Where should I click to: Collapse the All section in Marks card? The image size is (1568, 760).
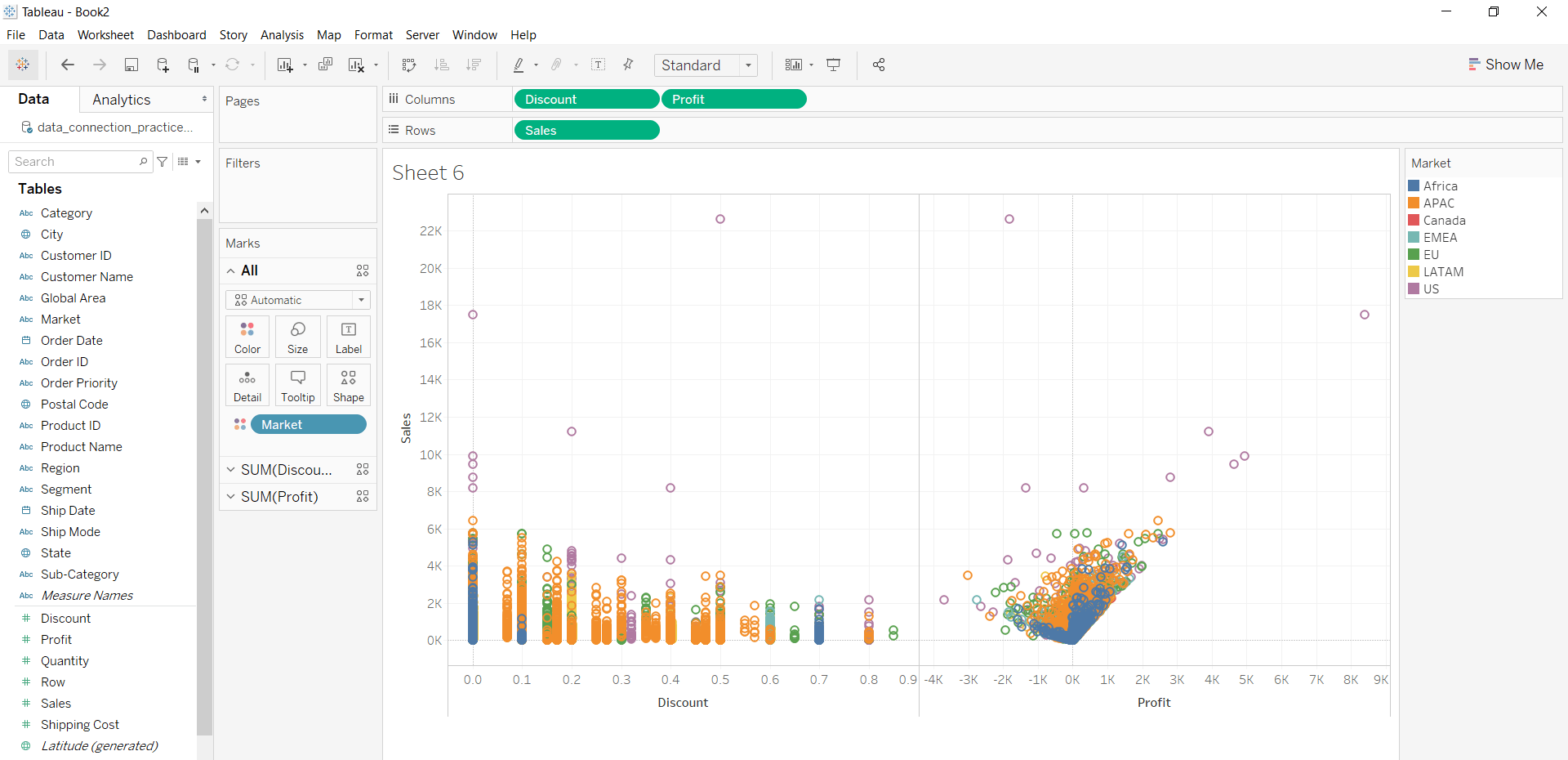tap(229, 270)
